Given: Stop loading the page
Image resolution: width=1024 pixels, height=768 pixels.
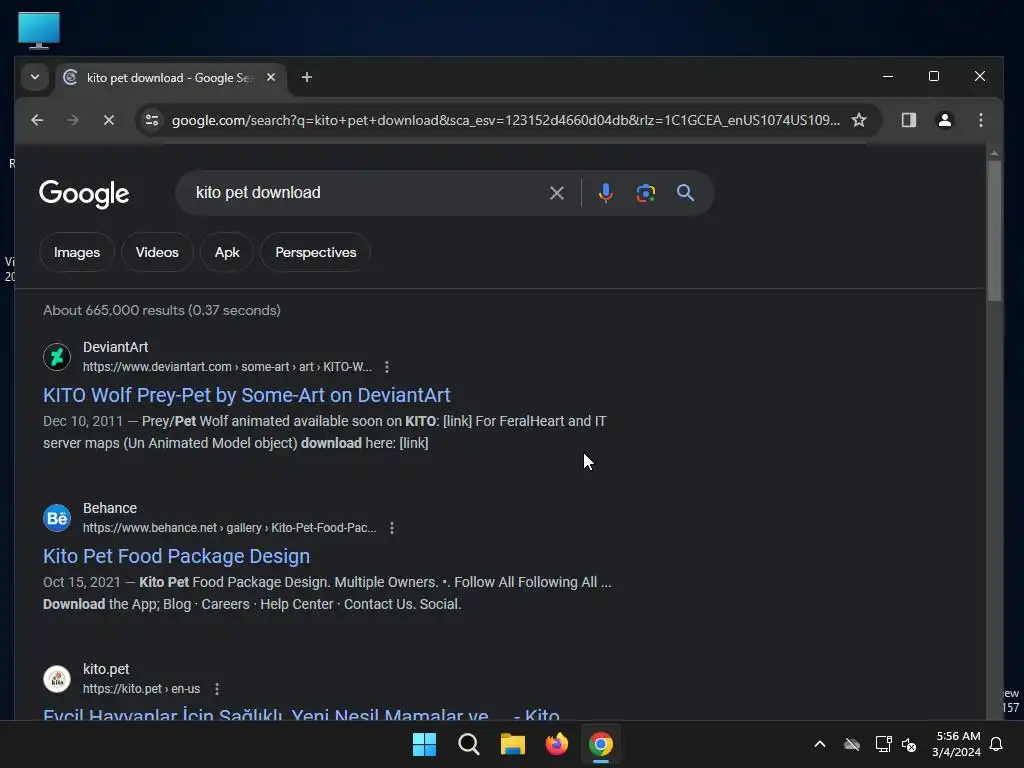Looking at the screenshot, I should [x=109, y=120].
